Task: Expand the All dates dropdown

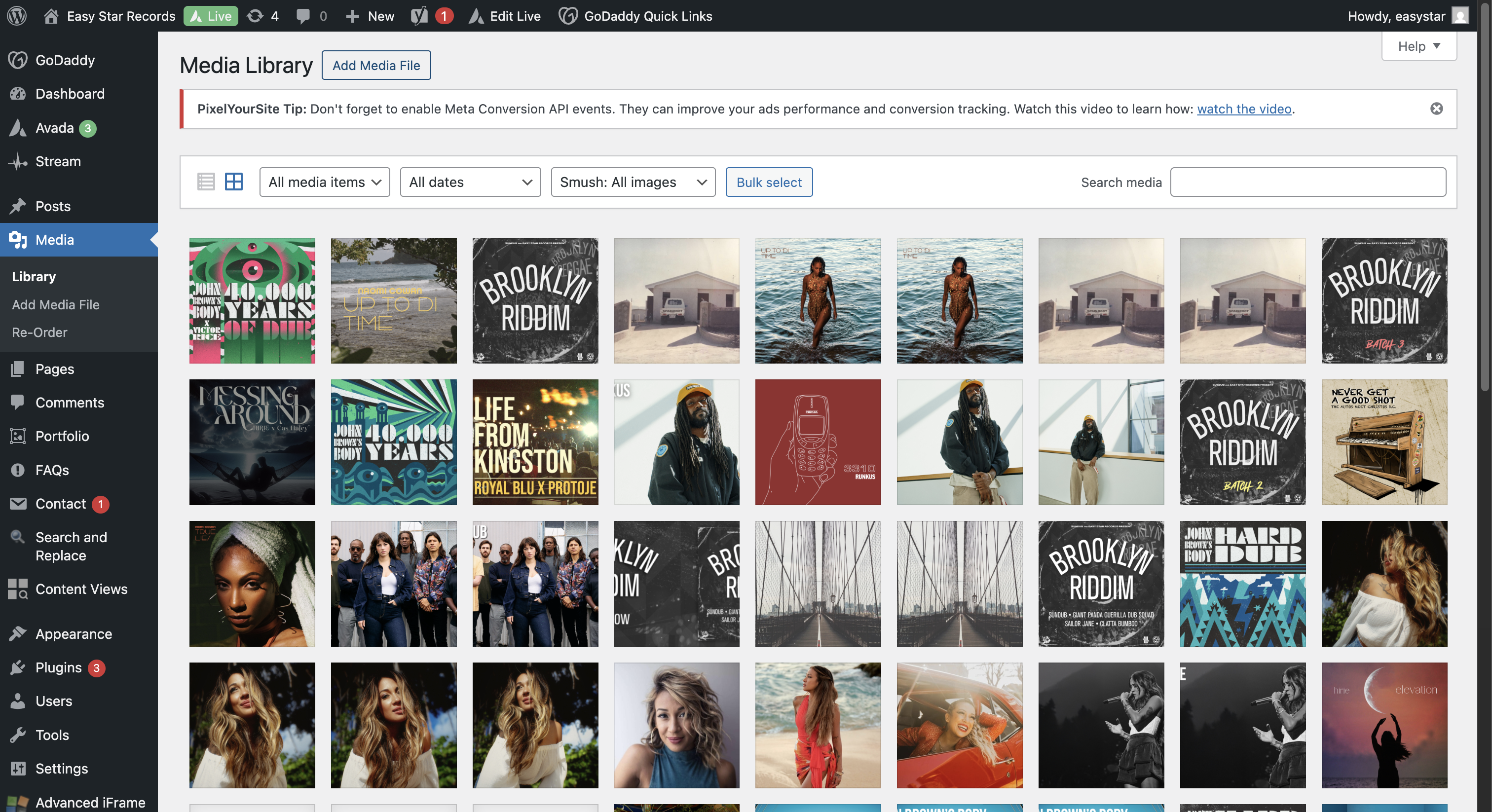Action: pos(470,182)
